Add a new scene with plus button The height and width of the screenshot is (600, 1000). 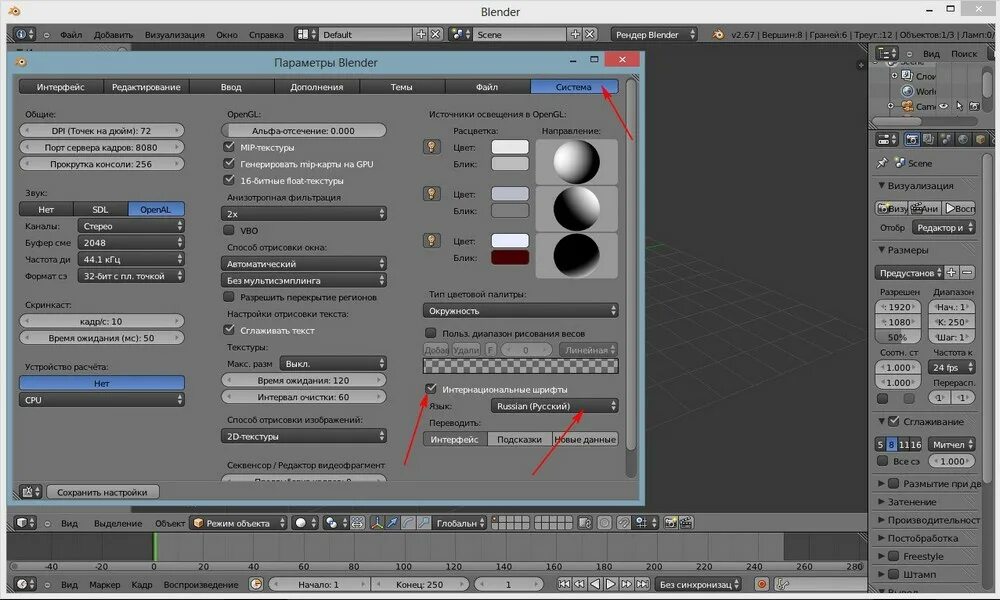tap(575, 34)
